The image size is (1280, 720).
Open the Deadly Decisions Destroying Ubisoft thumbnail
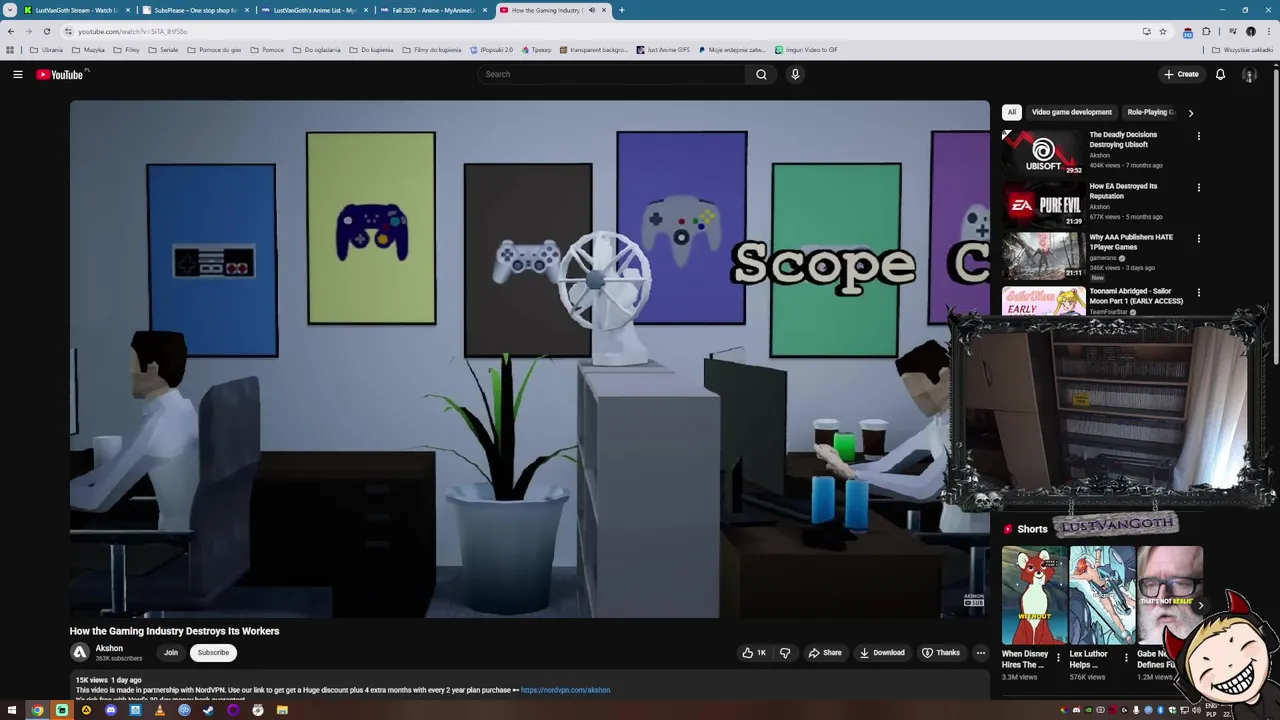coord(1043,152)
